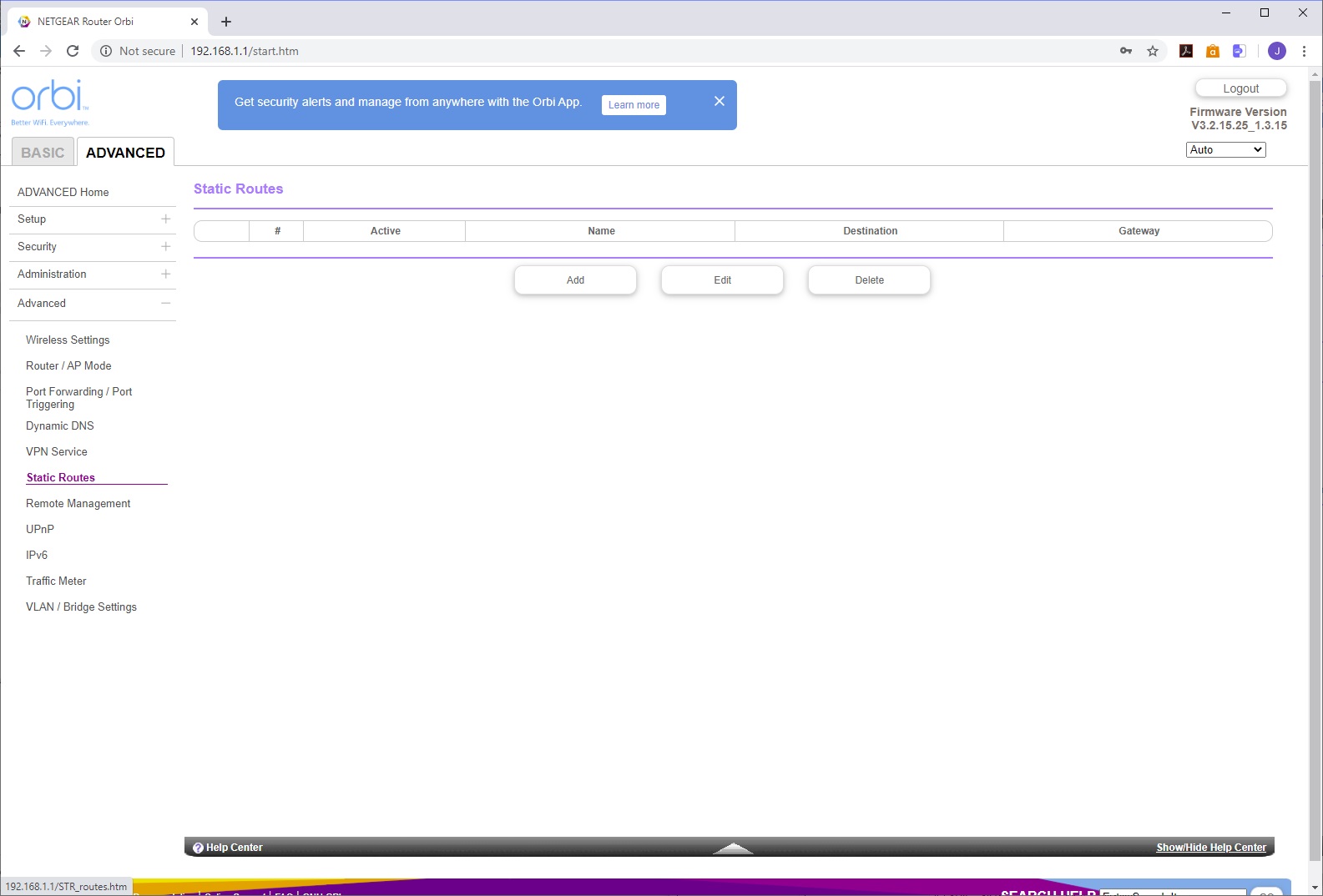This screenshot has height=896, width=1323.
Task: Open the saved passwords key icon
Action: pyautogui.click(x=1126, y=51)
